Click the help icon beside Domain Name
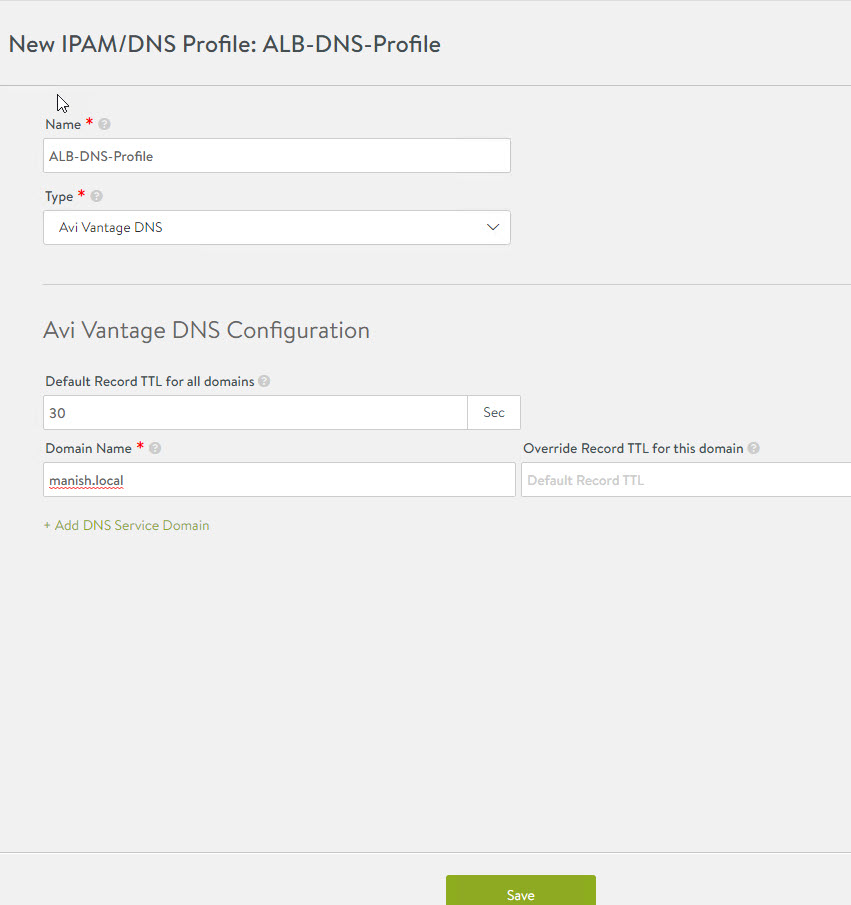The height and width of the screenshot is (905, 851). click(x=155, y=449)
